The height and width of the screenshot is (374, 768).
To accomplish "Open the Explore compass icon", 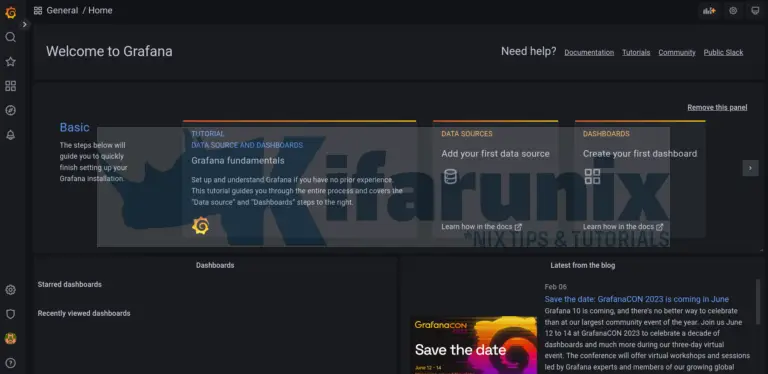I will pyautogui.click(x=10, y=111).
